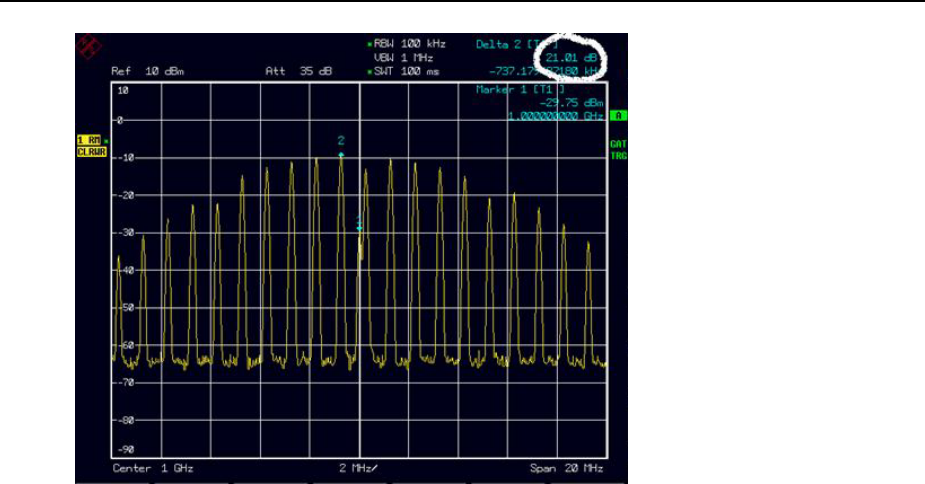The image size is (925, 484).
Task: Click the -70 y-axis gridline label
Action: point(124,382)
